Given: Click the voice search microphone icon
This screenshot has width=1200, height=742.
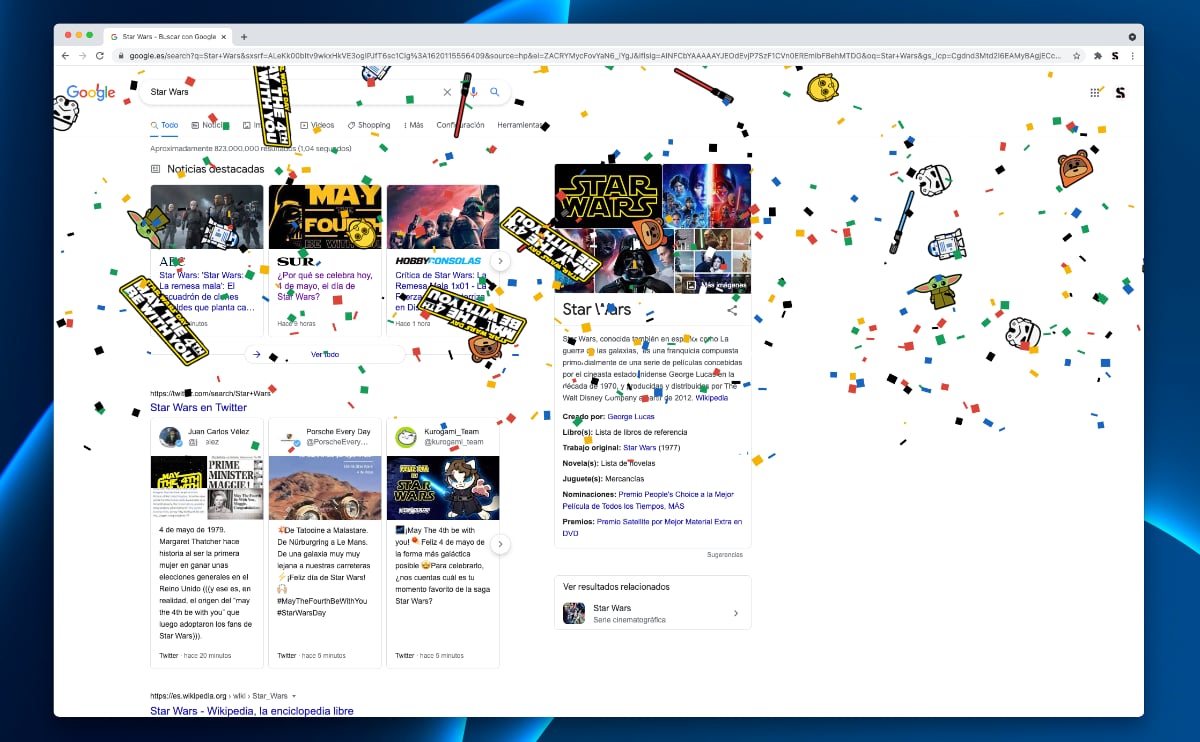Looking at the screenshot, I should 474,92.
